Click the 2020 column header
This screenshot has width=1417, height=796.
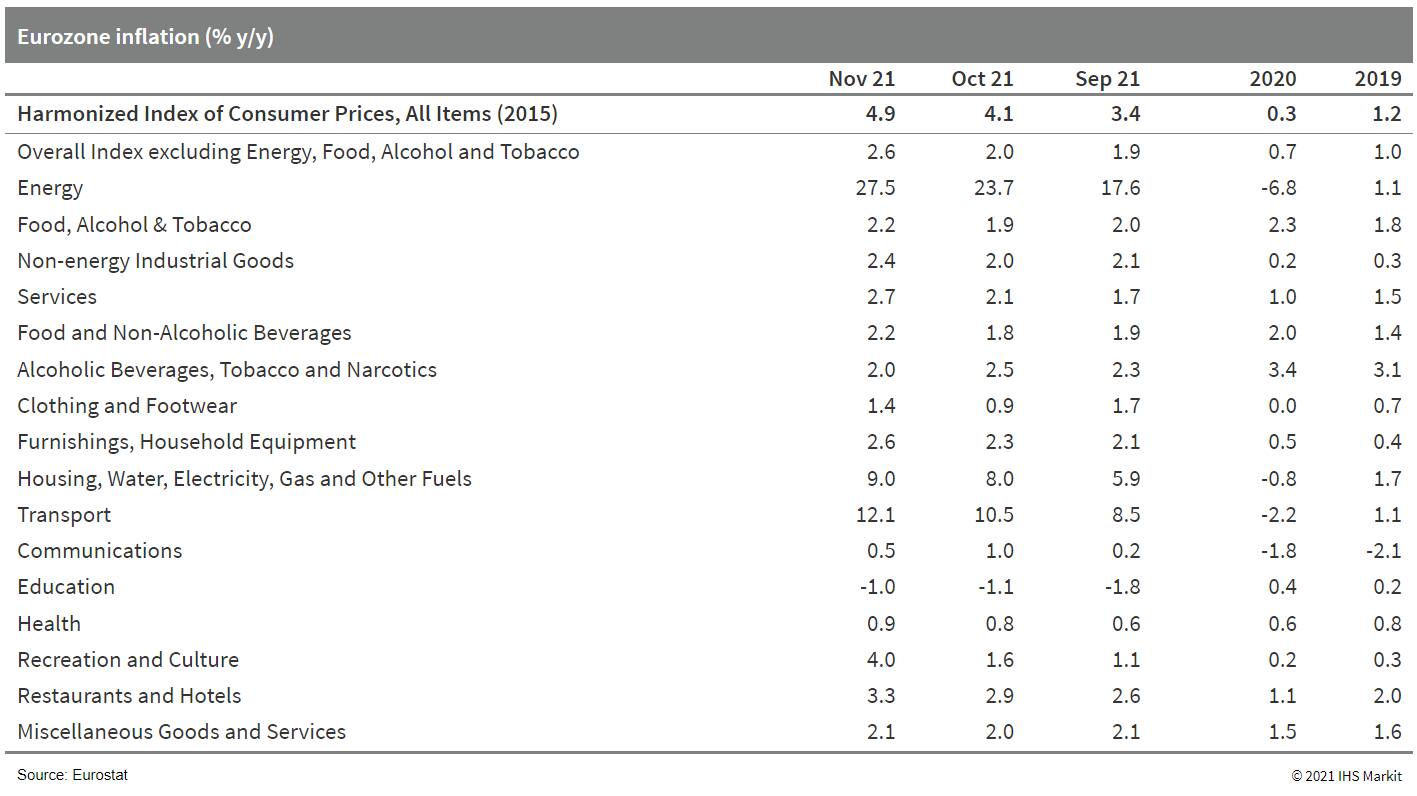pos(1272,79)
